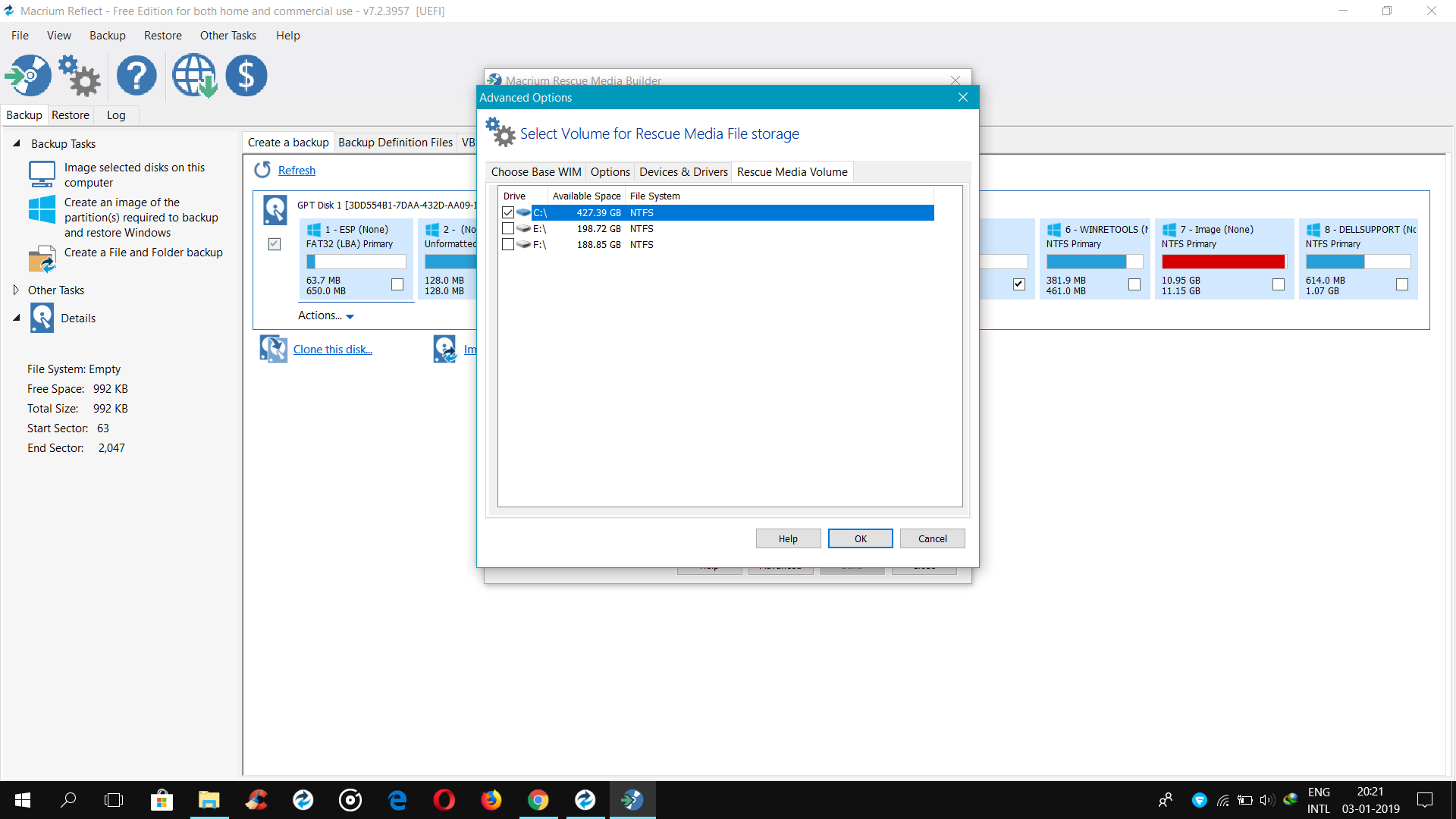Switch to Devices & Drivers tab
The height and width of the screenshot is (819, 1456).
pyautogui.click(x=683, y=172)
